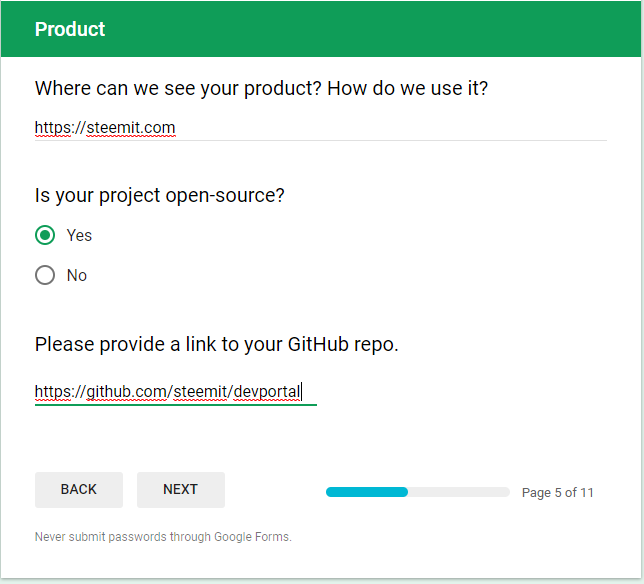Click the "Product" section title
The height and width of the screenshot is (584, 644).
(x=70, y=29)
